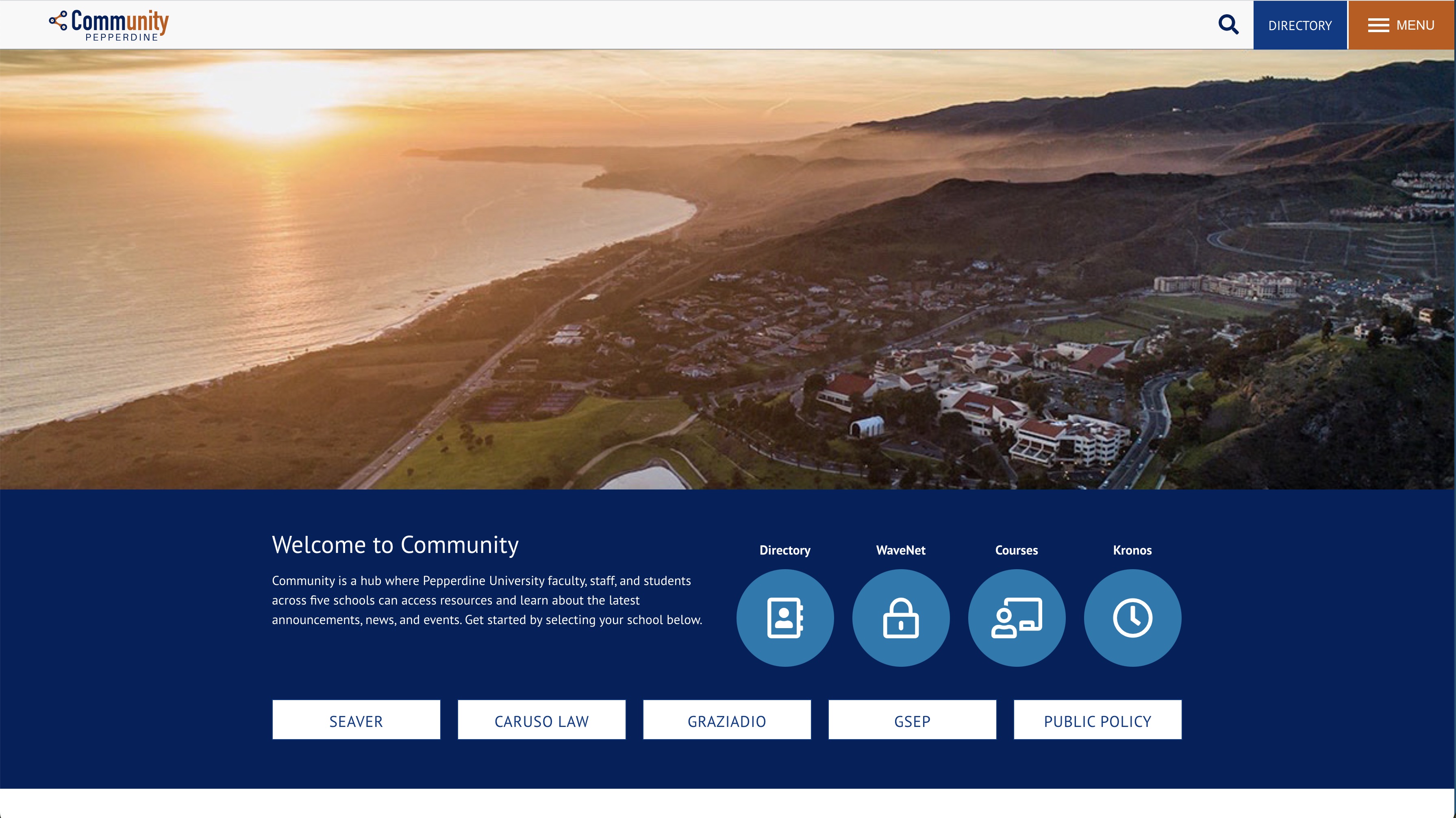Image resolution: width=1456 pixels, height=818 pixels.
Task: Click the CARUSO LAW button
Action: point(541,720)
